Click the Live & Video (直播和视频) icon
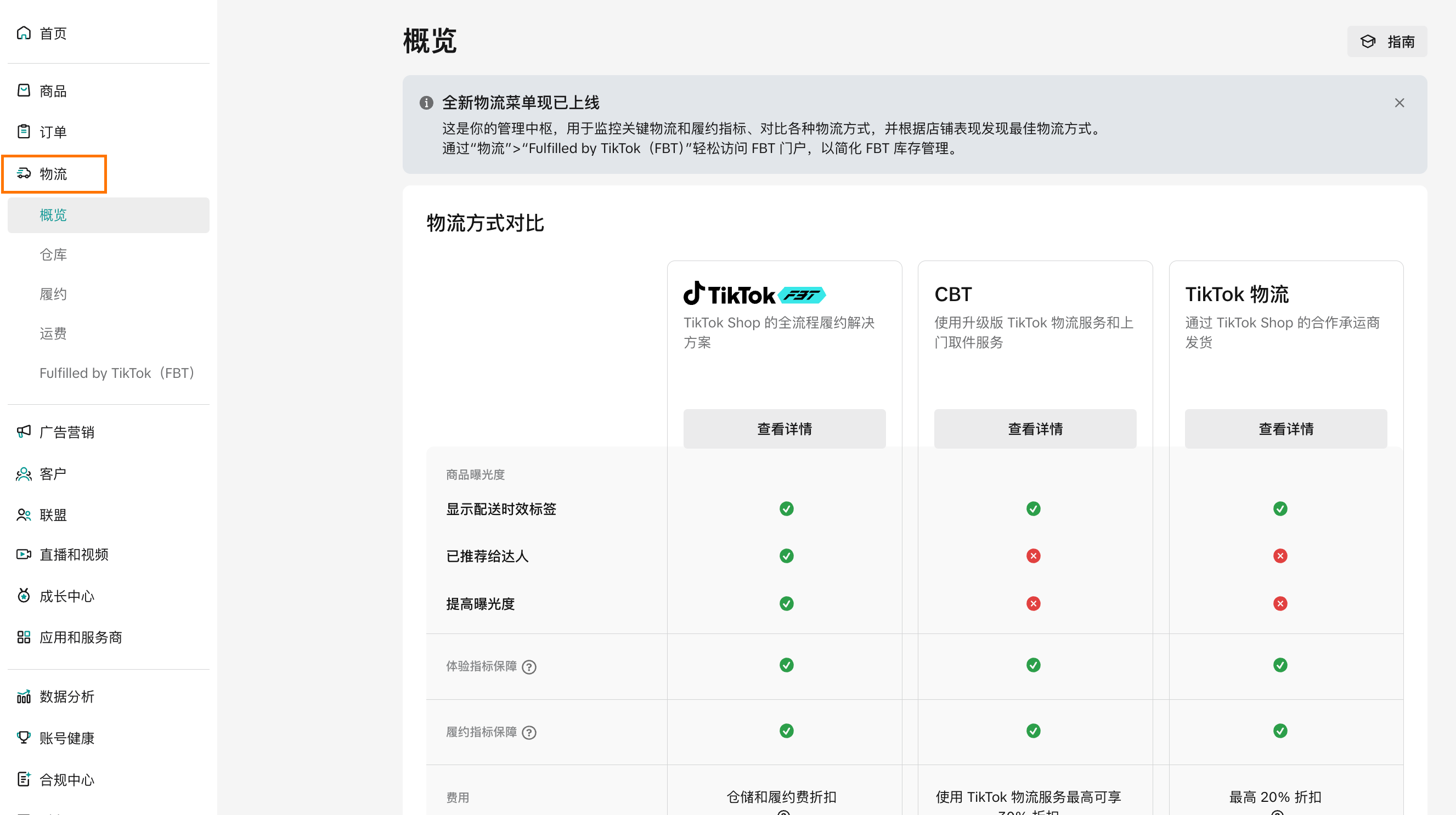Image resolution: width=1456 pixels, height=815 pixels. coord(24,554)
